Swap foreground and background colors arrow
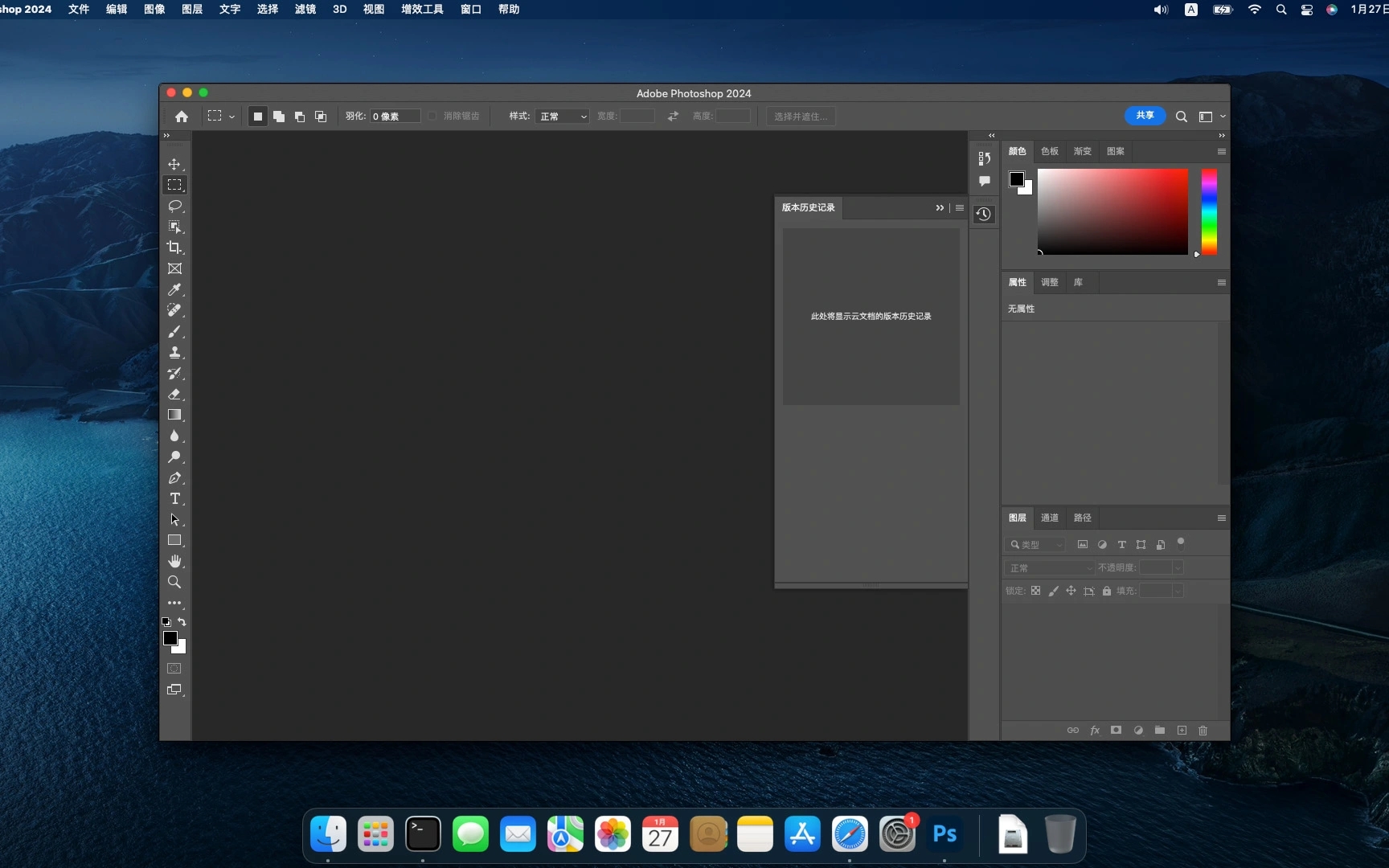Image resolution: width=1389 pixels, height=868 pixels. point(182,622)
